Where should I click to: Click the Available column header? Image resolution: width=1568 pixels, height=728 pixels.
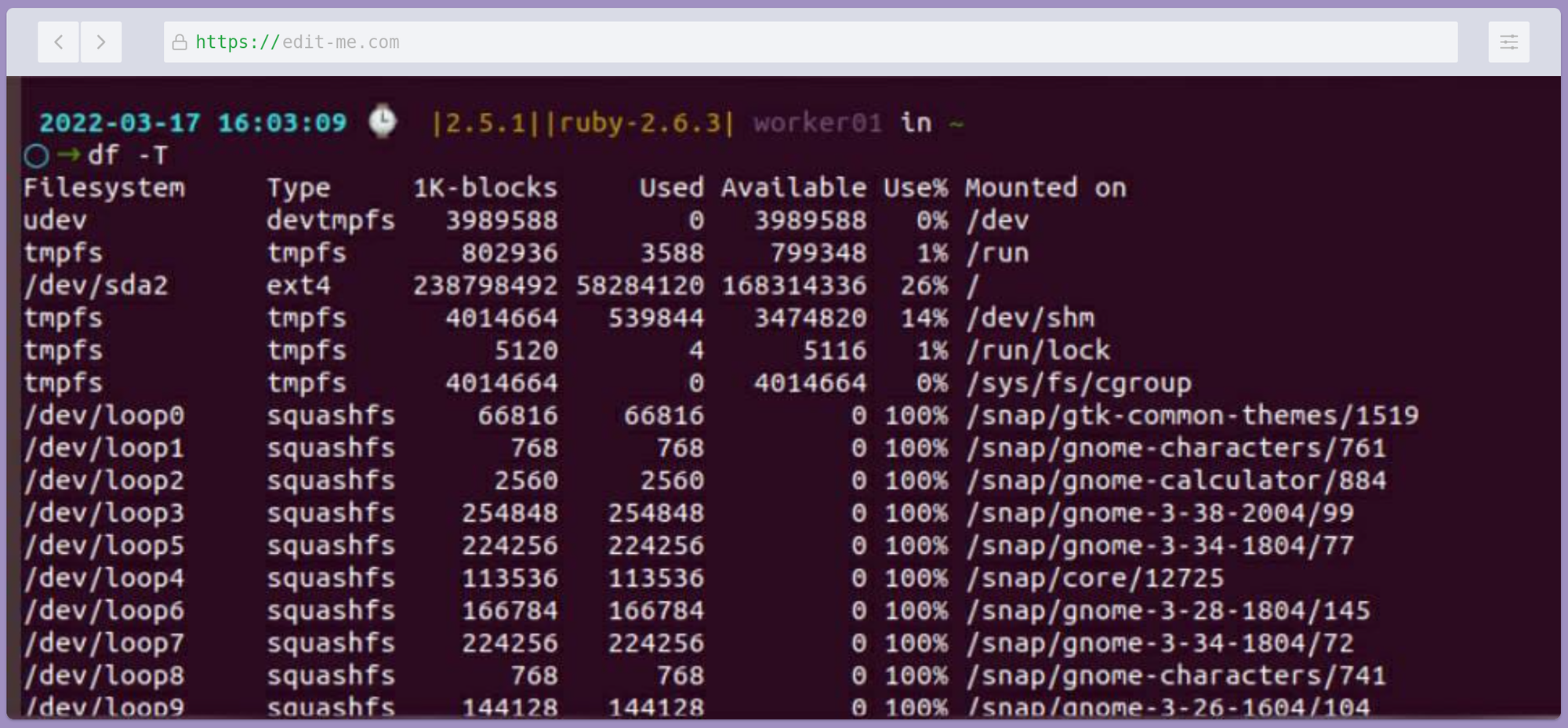[x=793, y=188]
